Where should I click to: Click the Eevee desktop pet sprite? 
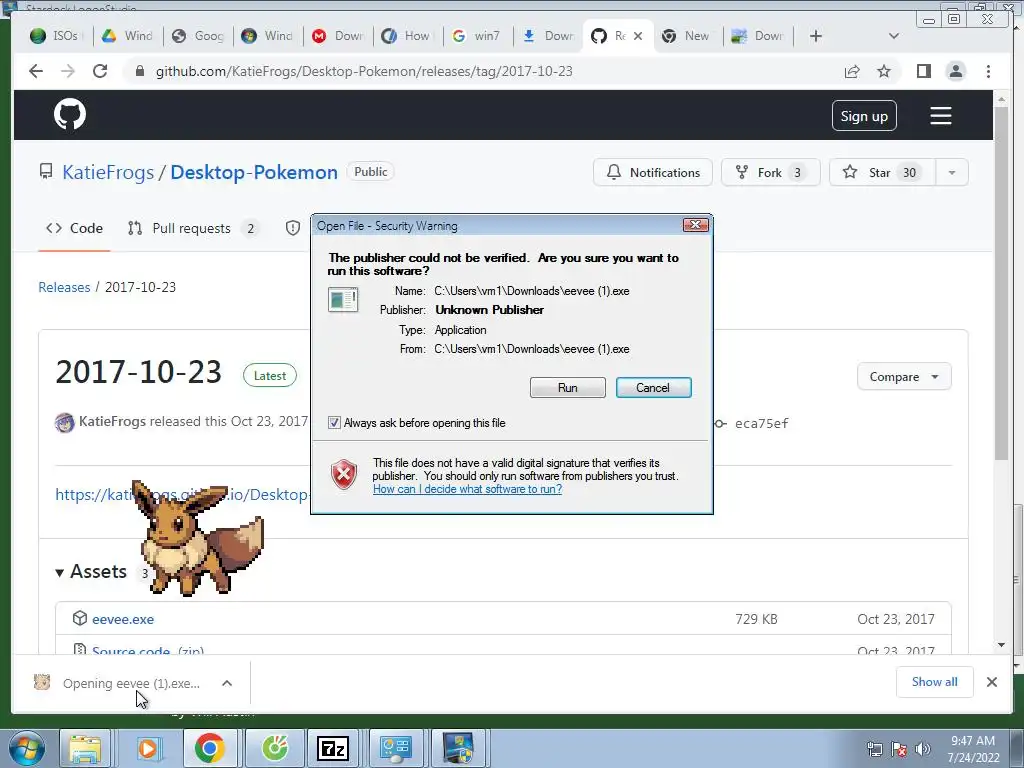(x=197, y=537)
